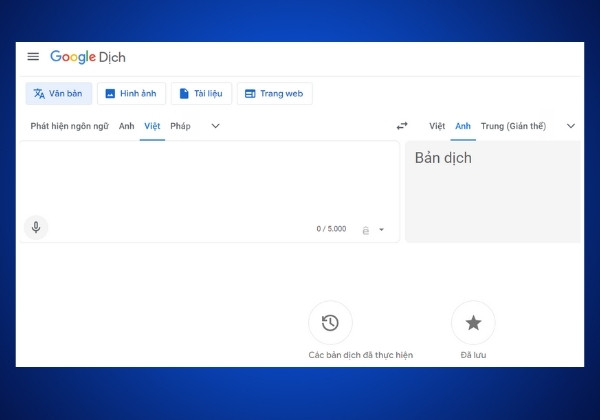Choose the Trang web website translation mode
Viewport: 600px width, 420px height.
point(275,93)
